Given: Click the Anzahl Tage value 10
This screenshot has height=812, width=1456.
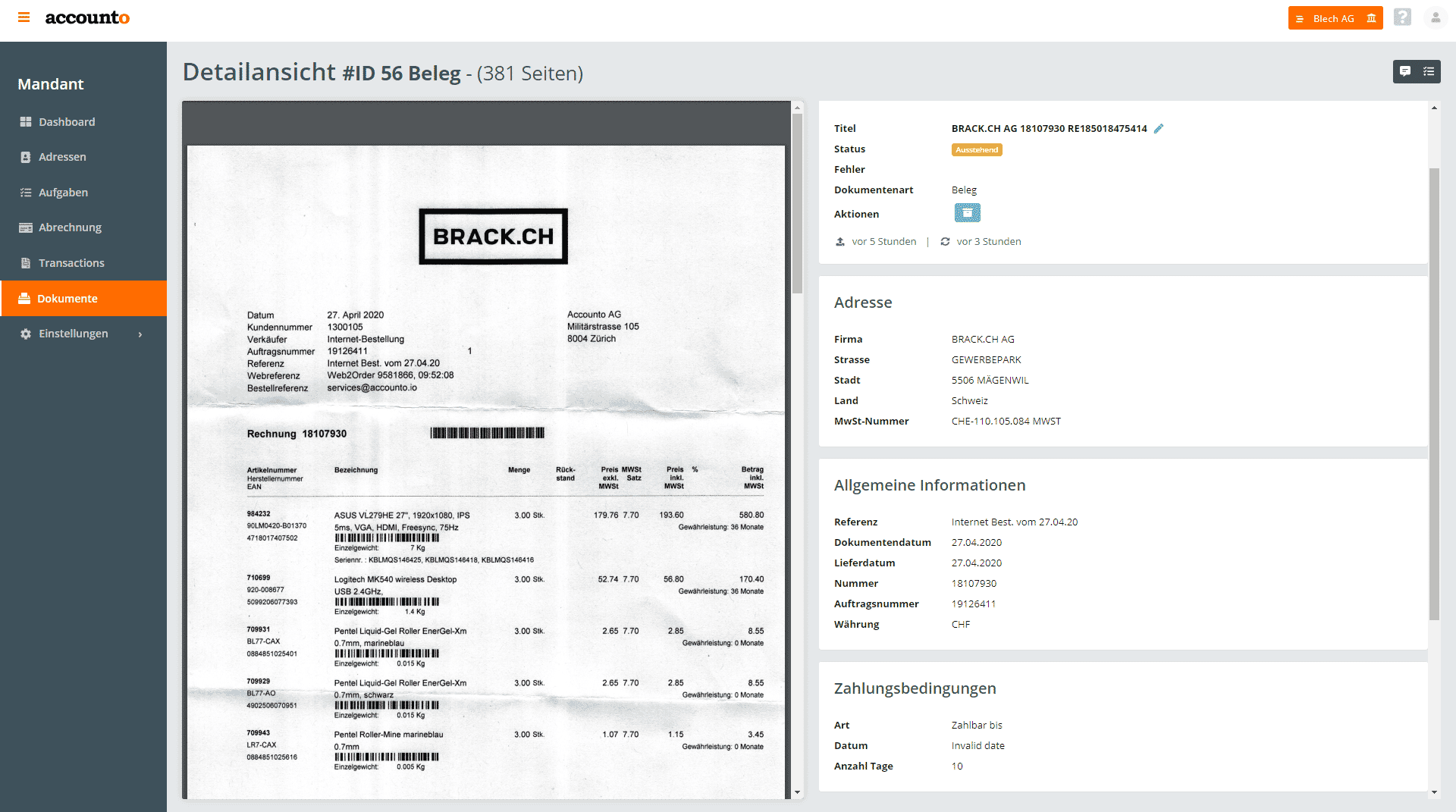Looking at the screenshot, I should point(957,767).
